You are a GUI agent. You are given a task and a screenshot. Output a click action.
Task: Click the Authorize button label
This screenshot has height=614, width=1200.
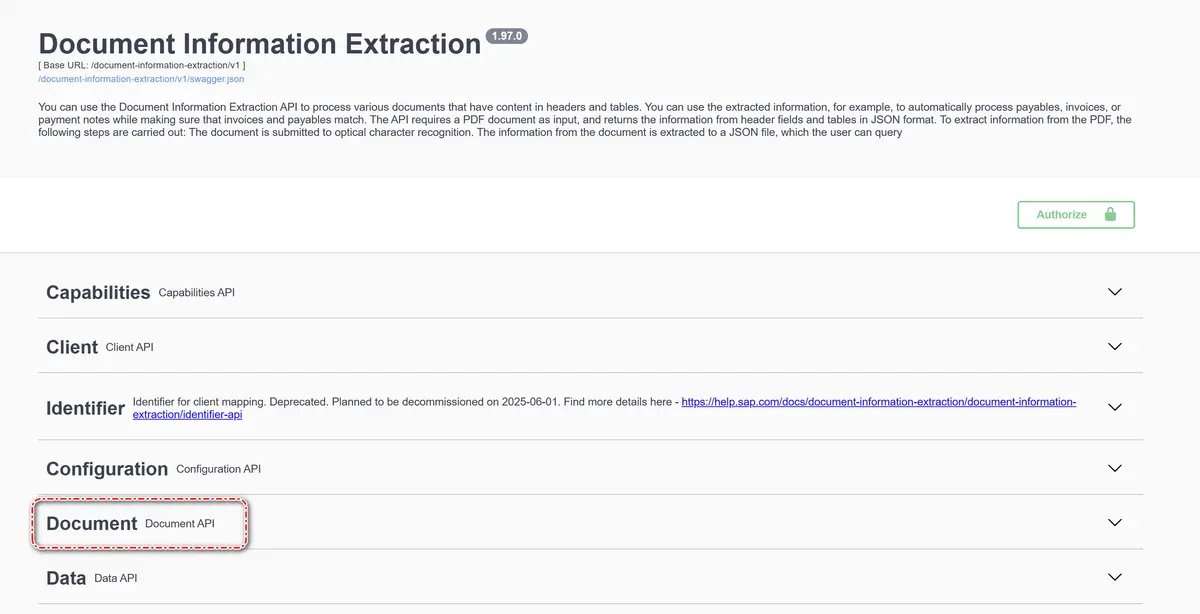point(1061,215)
